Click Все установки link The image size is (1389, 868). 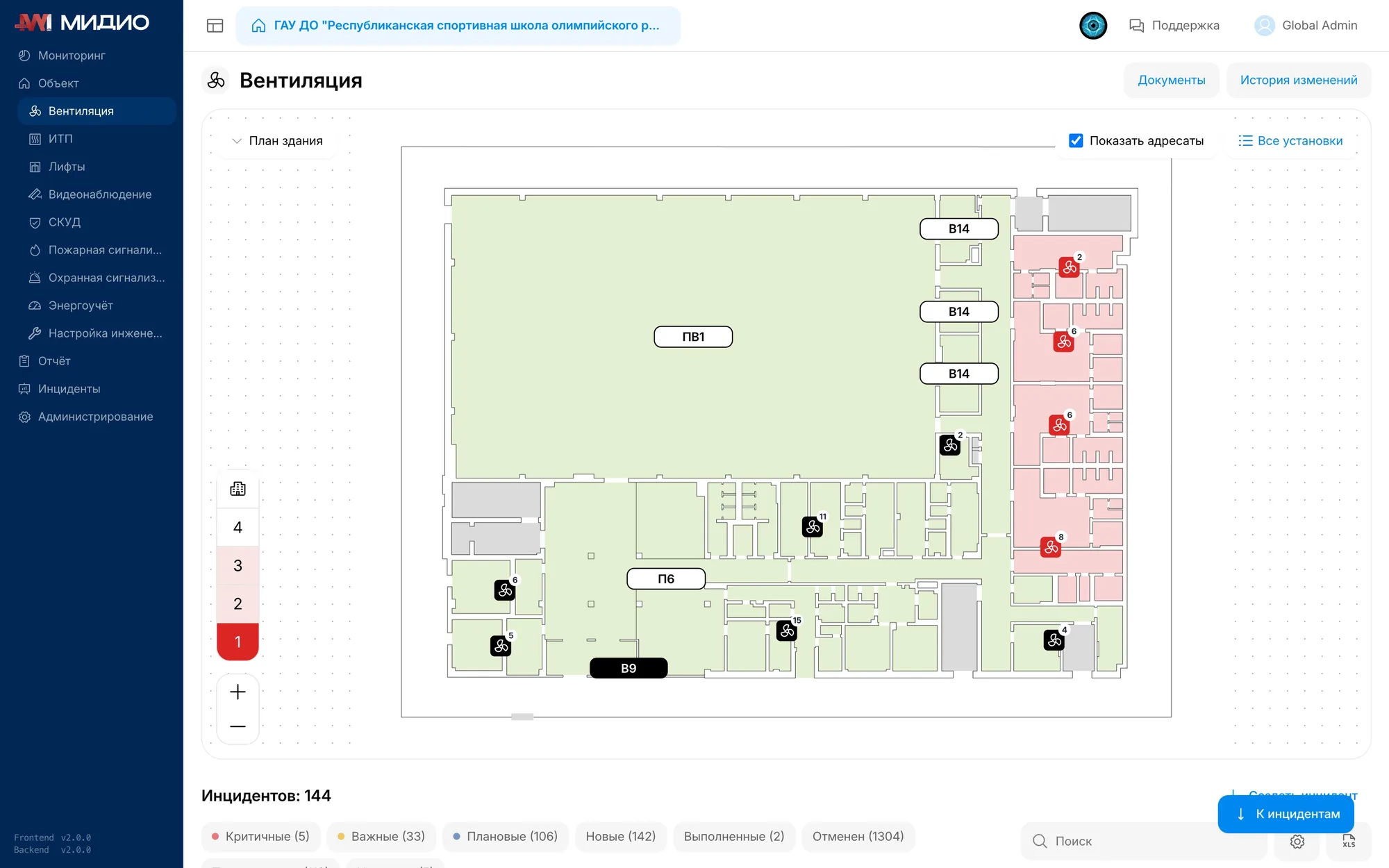pos(1291,141)
